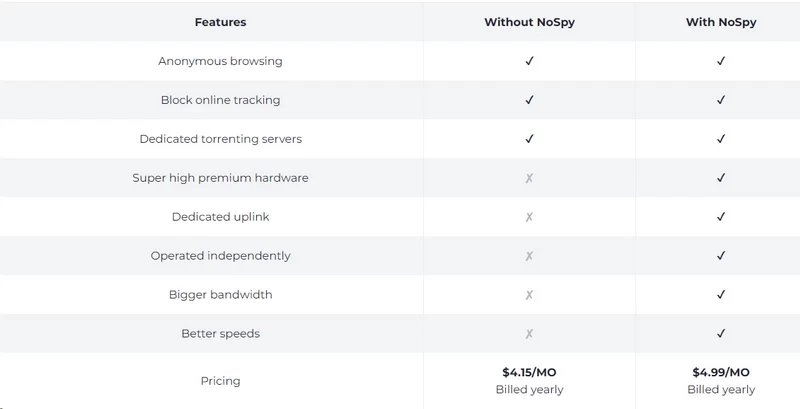This screenshot has width=800, height=409.
Task: Select the With NoSpy column header
Action: (x=721, y=22)
